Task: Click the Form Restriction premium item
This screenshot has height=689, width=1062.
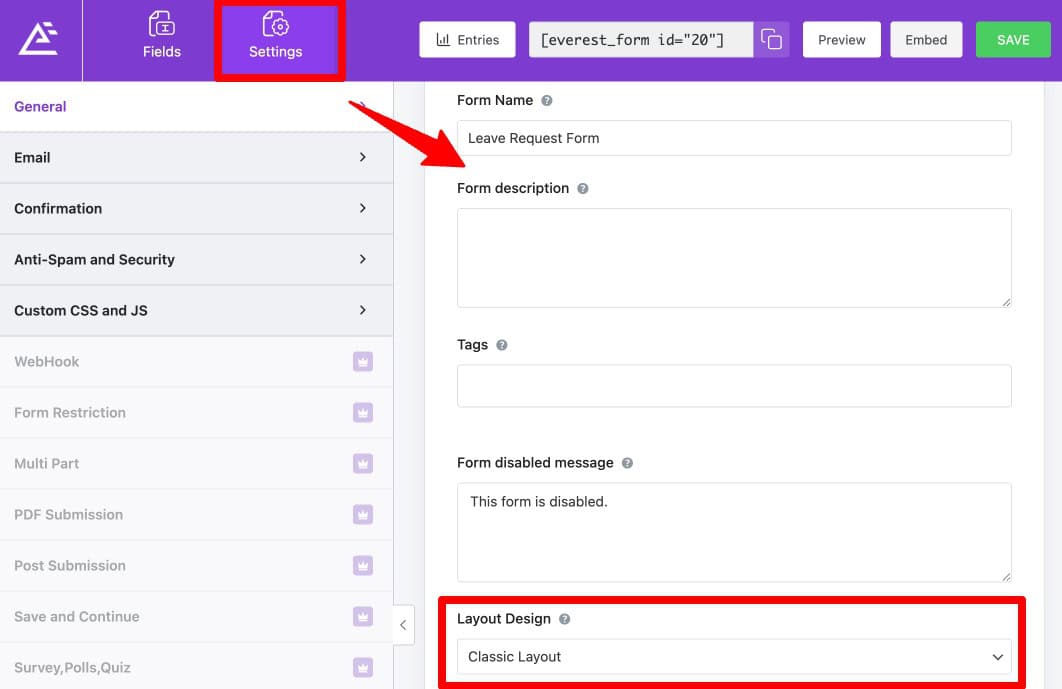Action: click(196, 413)
